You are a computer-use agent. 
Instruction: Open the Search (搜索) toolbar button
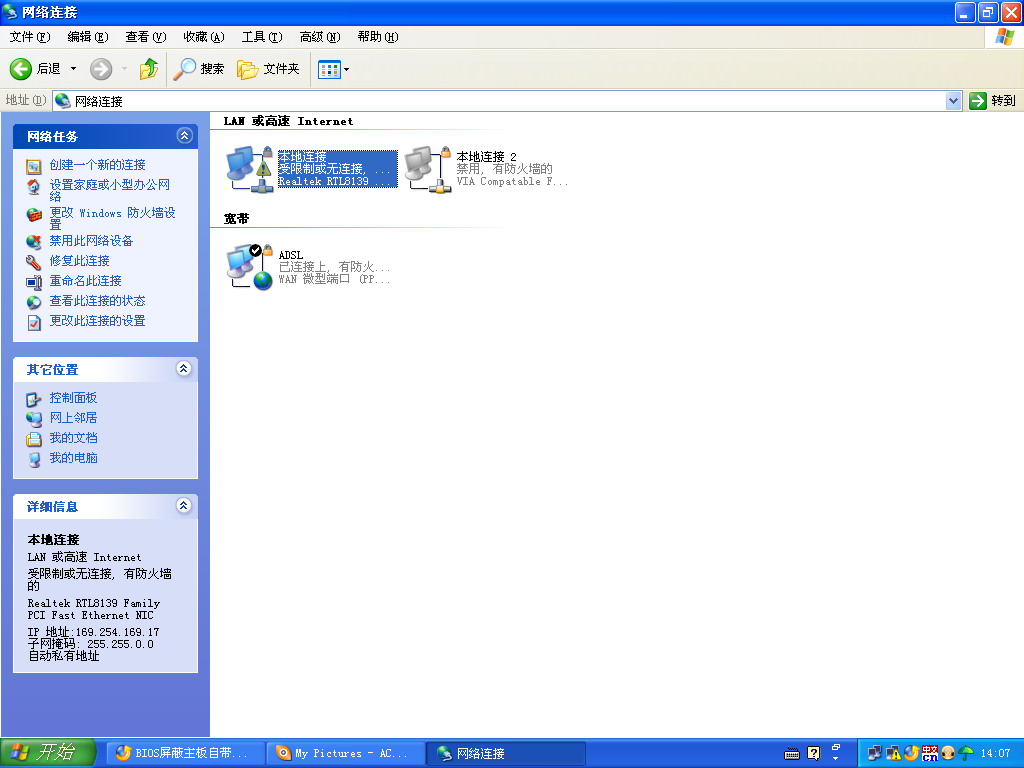click(x=199, y=69)
